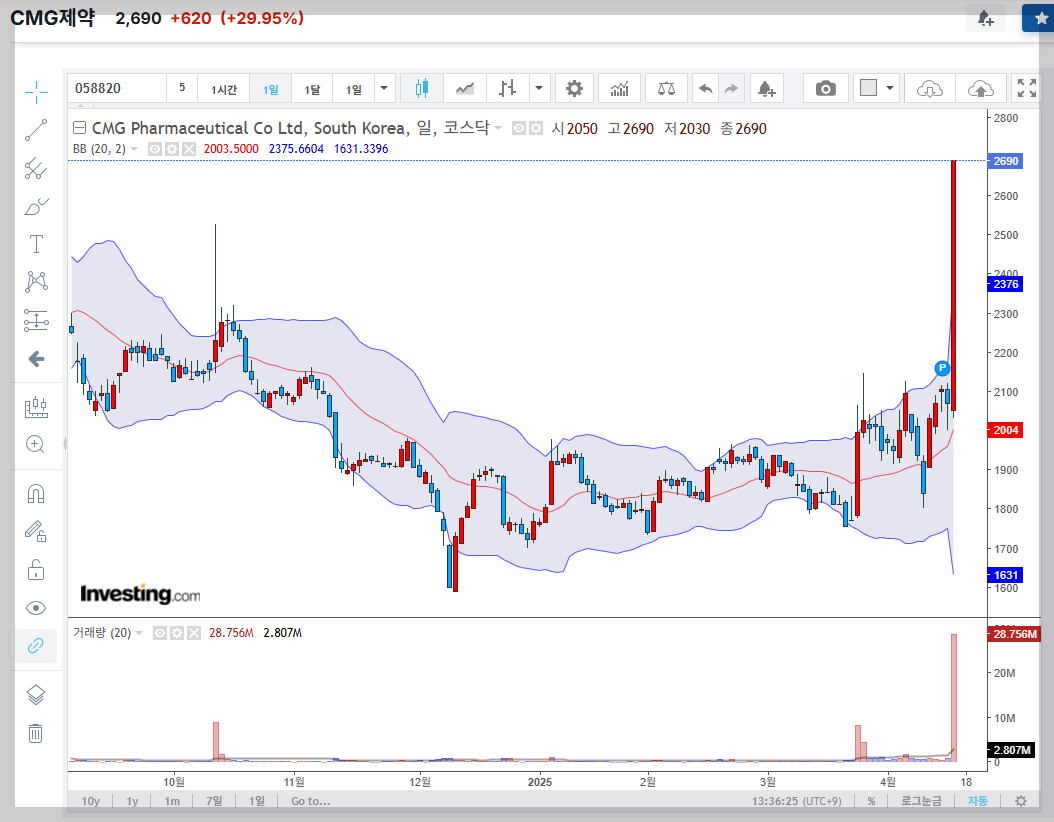
Task: Toggle BB indicator visibility eye
Action: pos(155,149)
